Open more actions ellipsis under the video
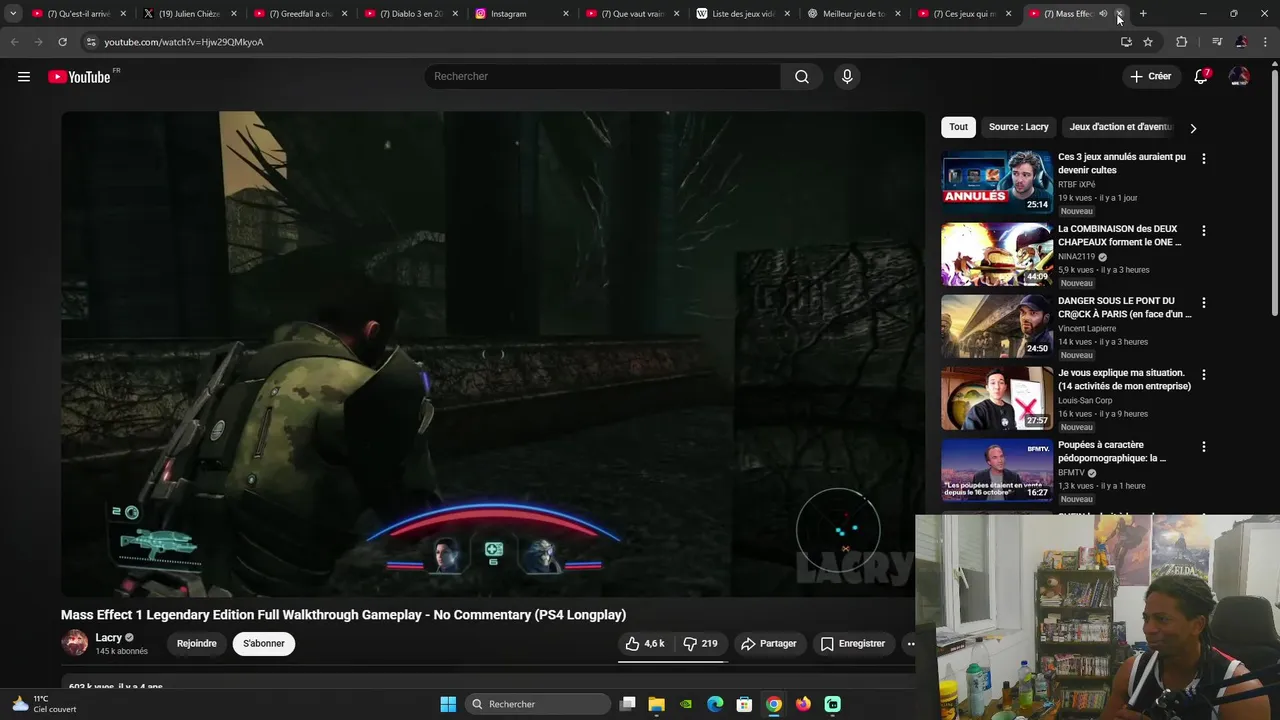Image resolution: width=1280 pixels, height=720 pixels. 910,644
